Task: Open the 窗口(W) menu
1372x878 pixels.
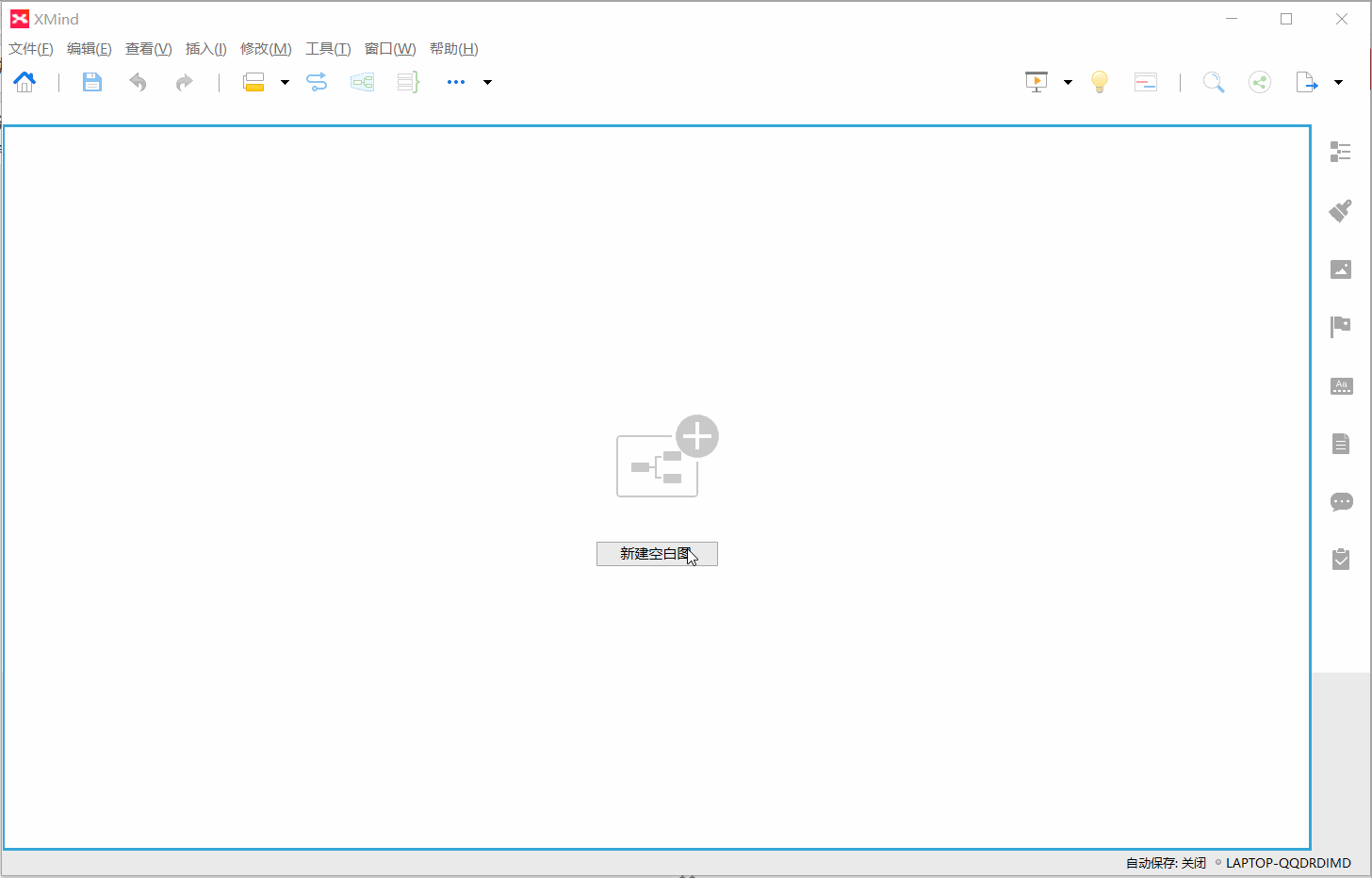Action: (390, 49)
